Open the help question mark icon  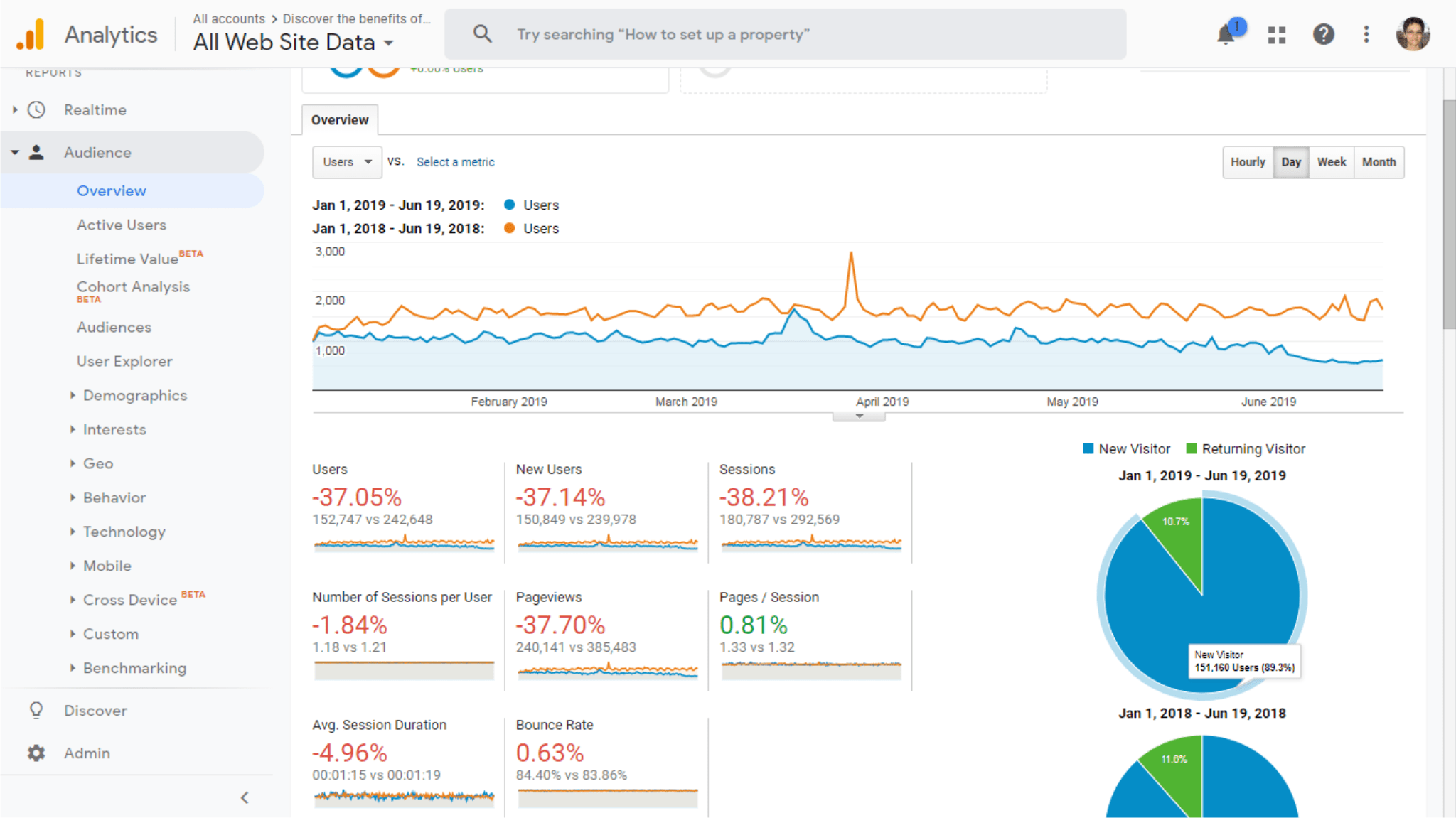coord(1323,34)
